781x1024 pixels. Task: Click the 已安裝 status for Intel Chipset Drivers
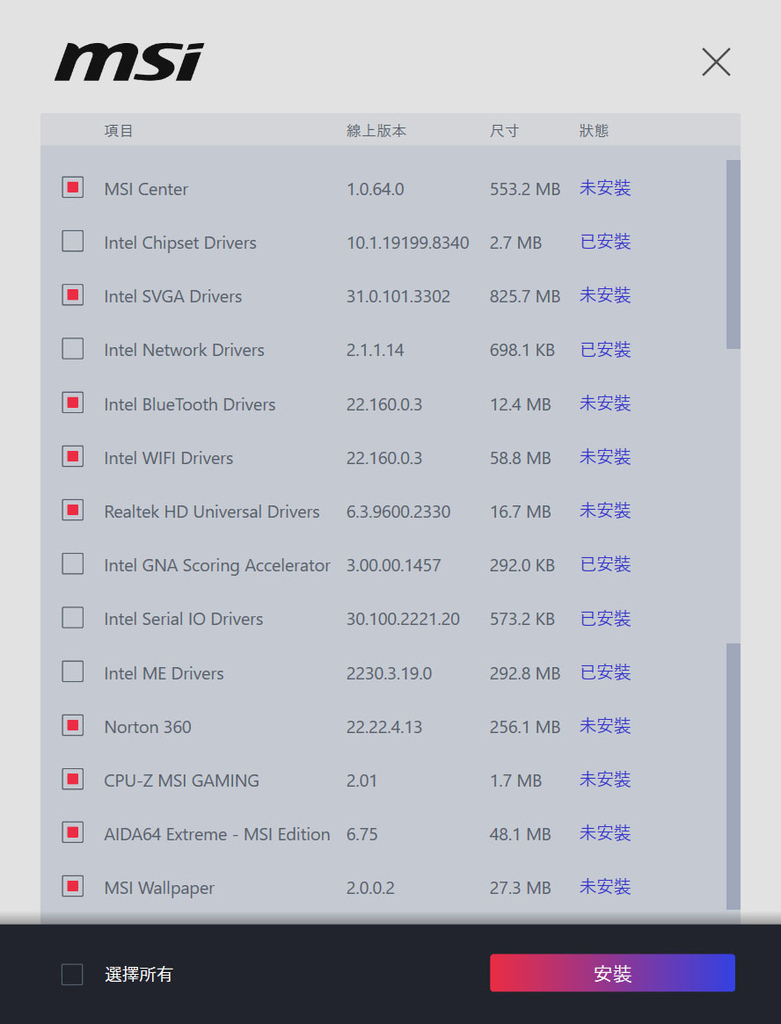coord(605,242)
